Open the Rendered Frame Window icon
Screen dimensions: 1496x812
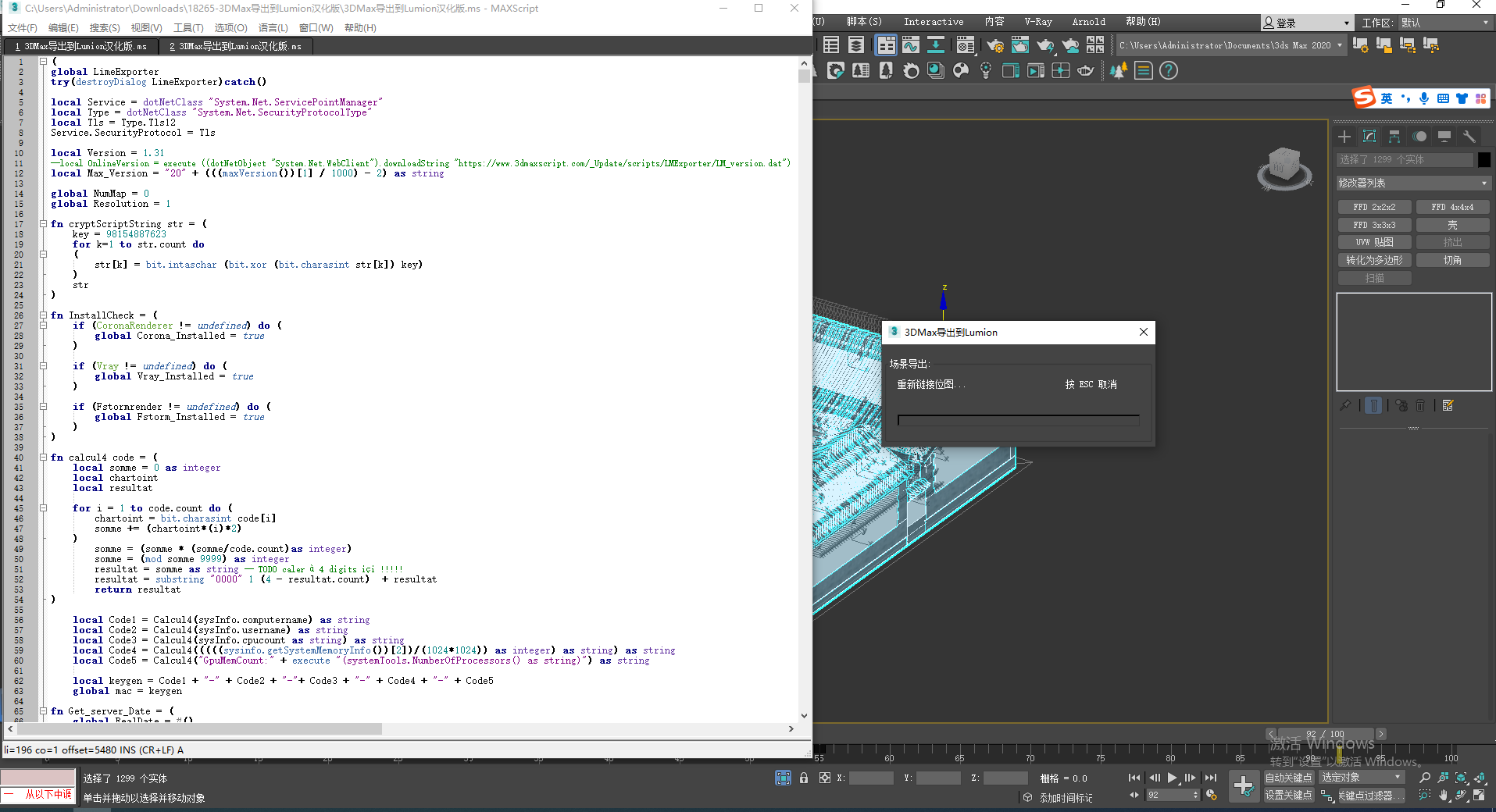[1019, 45]
